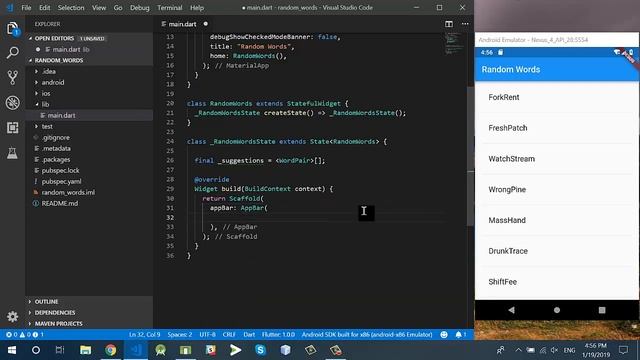Expand the ios folder
The image size is (640, 360).
click(46, 93)
